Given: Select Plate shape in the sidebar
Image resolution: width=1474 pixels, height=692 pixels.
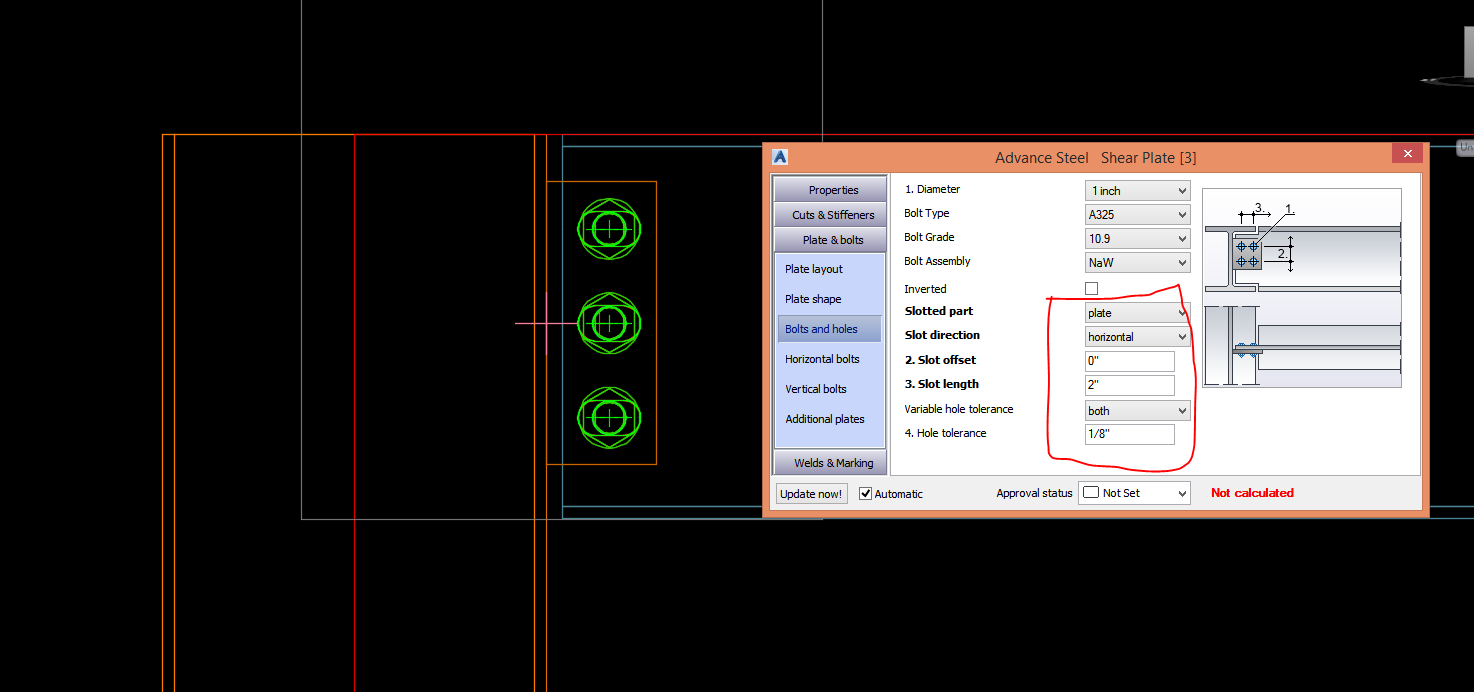Looking at the screenshot, I should [813, 298].
